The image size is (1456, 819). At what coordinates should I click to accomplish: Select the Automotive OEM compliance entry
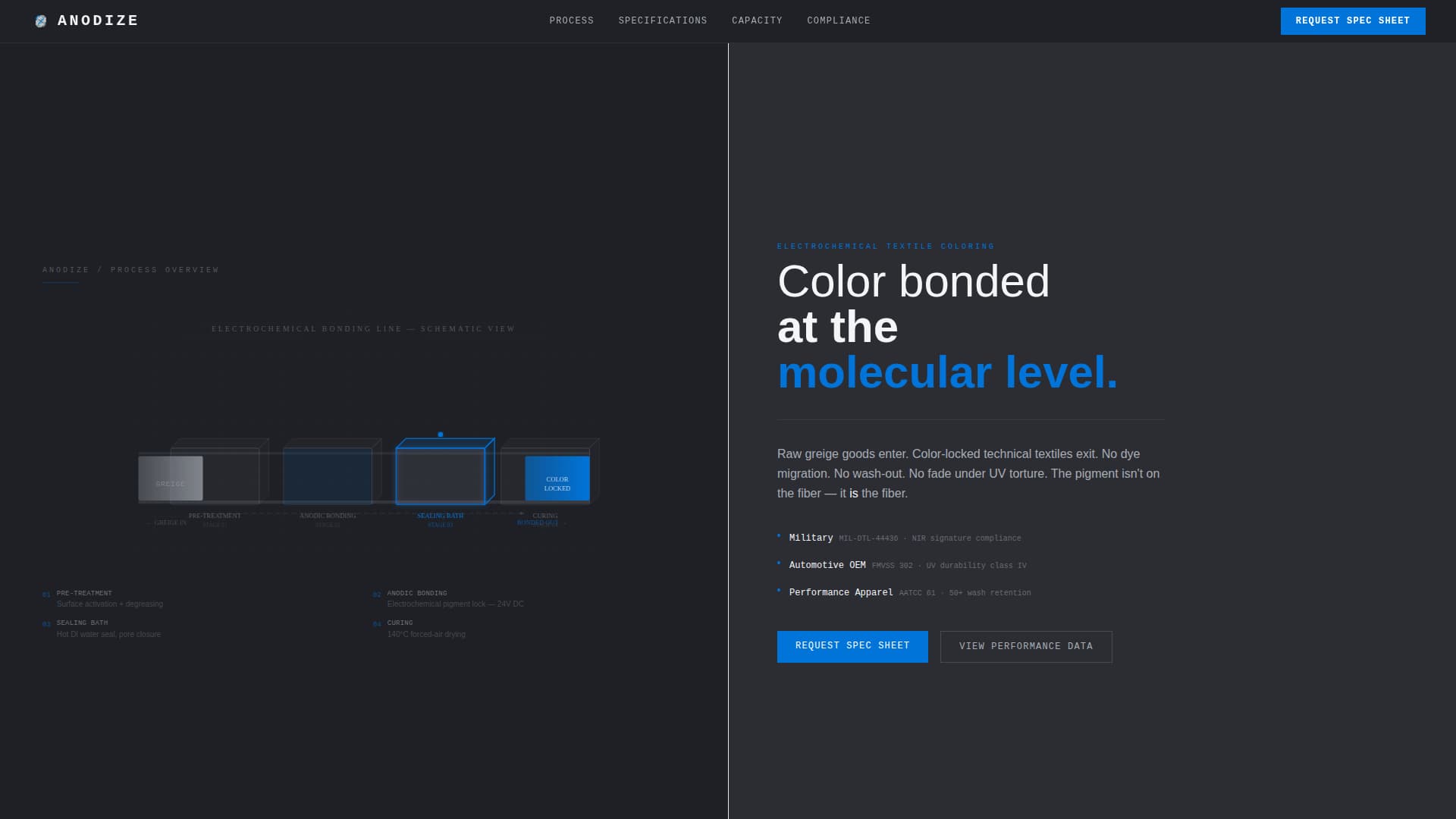click(x=827, y=564)
